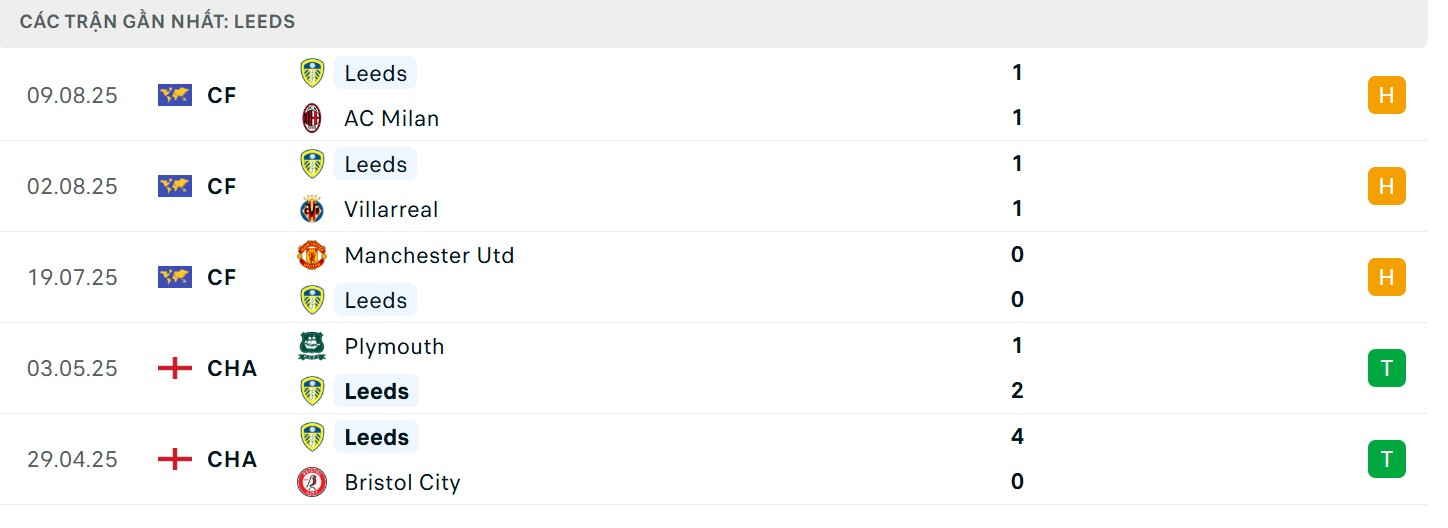The image size is (1448, 528).
Task: Click the green T badge for Plymouth match
Action: [x=1386, y=368]
